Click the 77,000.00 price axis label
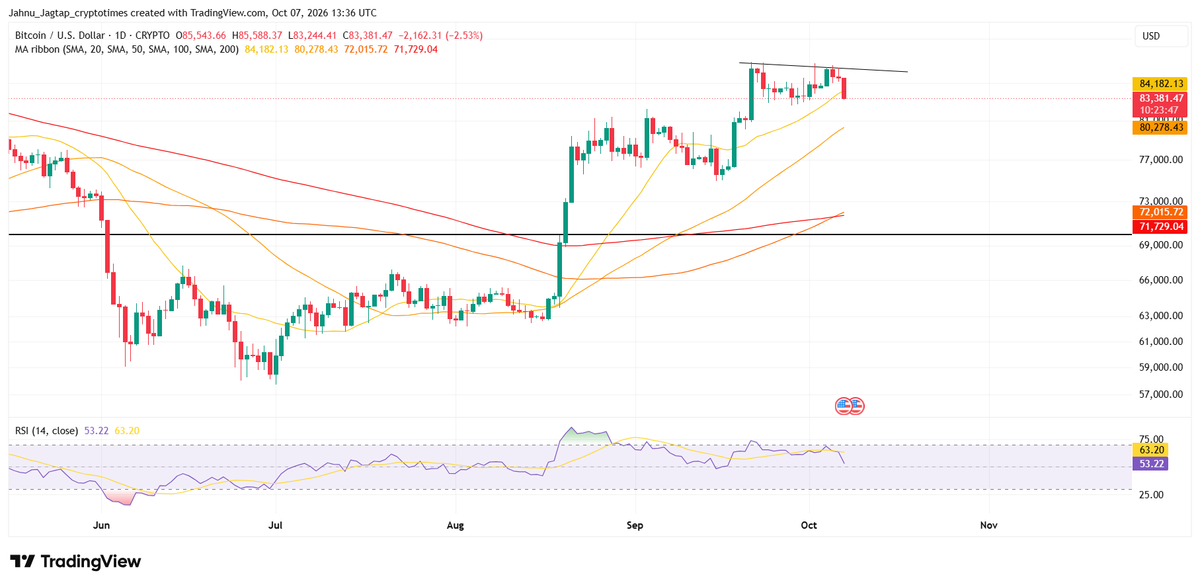 click(1161, 160)
